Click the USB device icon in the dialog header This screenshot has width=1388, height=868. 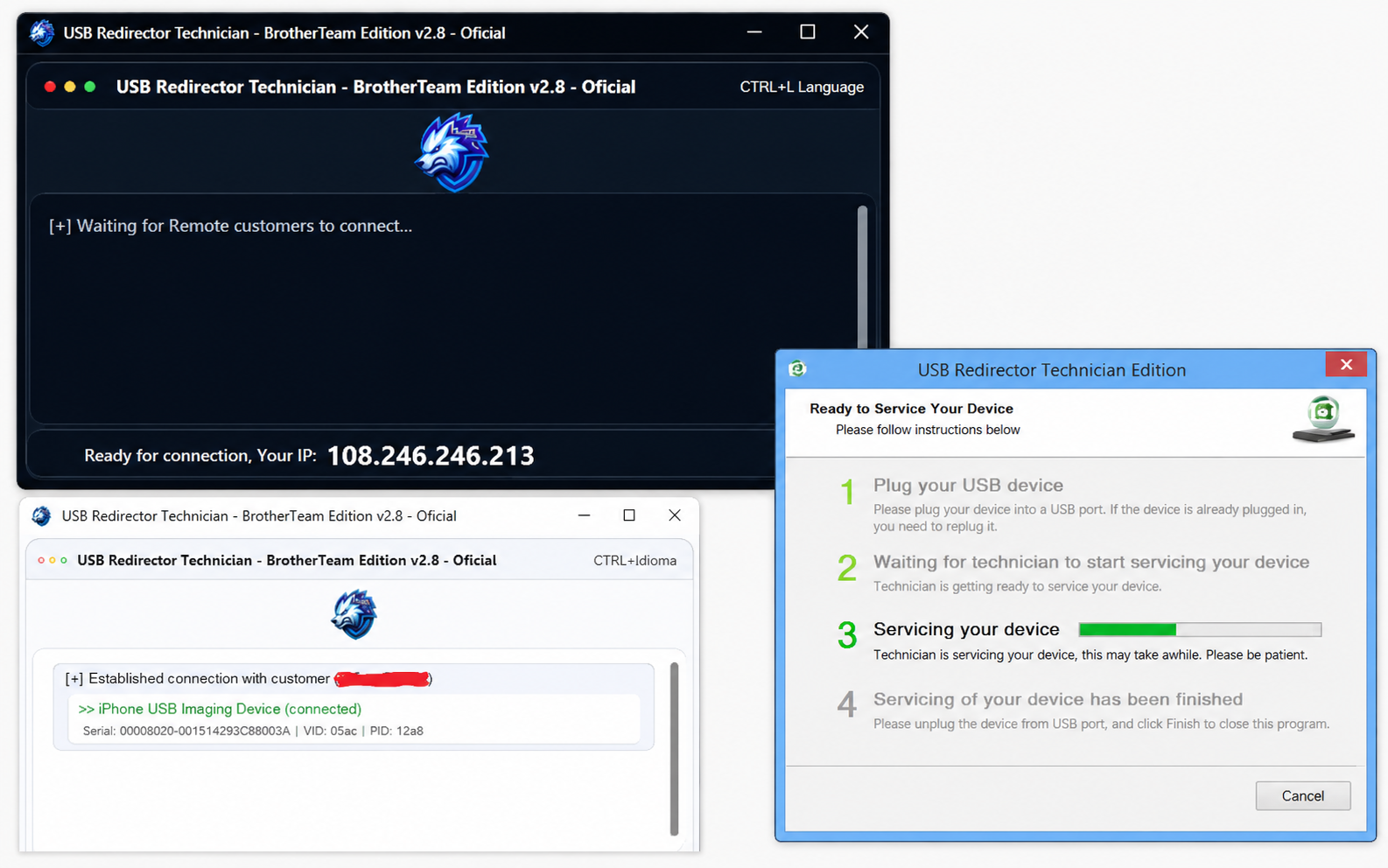[1323, 419]
